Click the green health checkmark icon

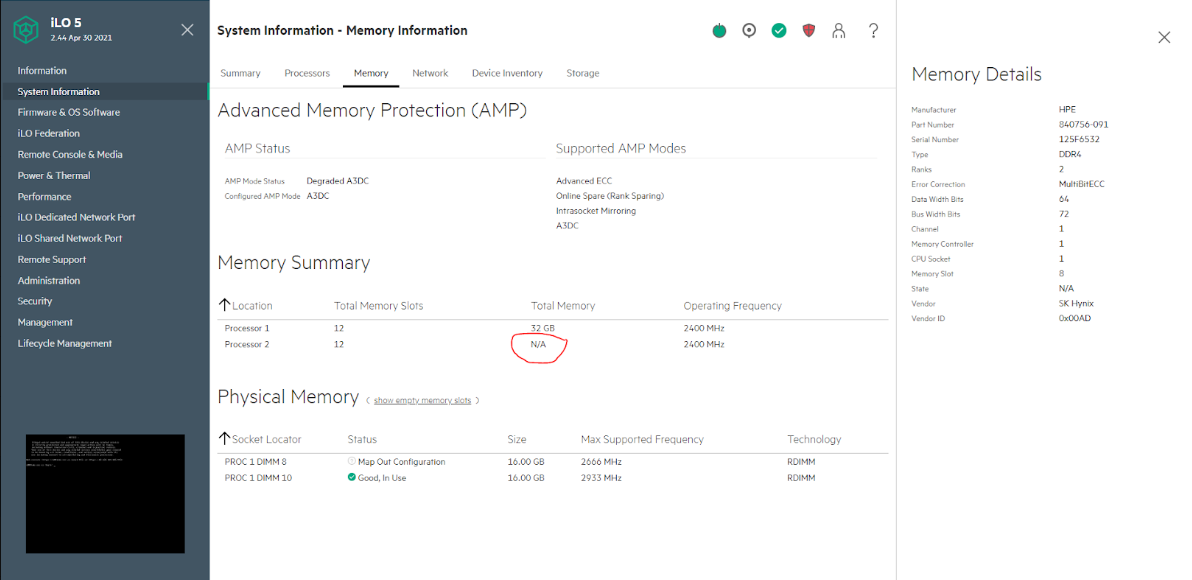(778, 31)
